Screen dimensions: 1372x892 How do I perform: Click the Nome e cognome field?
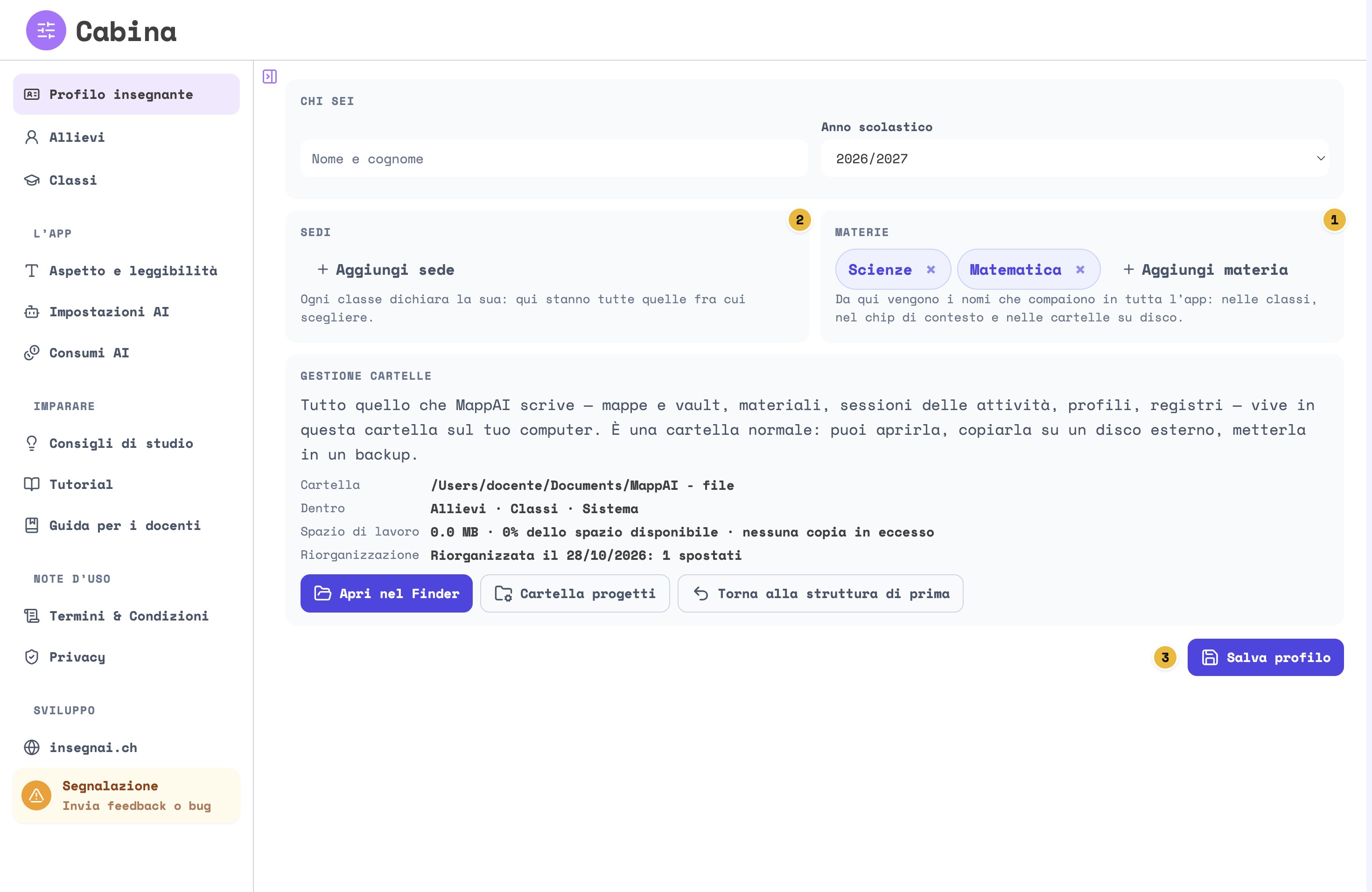click(x=554, y=159)
